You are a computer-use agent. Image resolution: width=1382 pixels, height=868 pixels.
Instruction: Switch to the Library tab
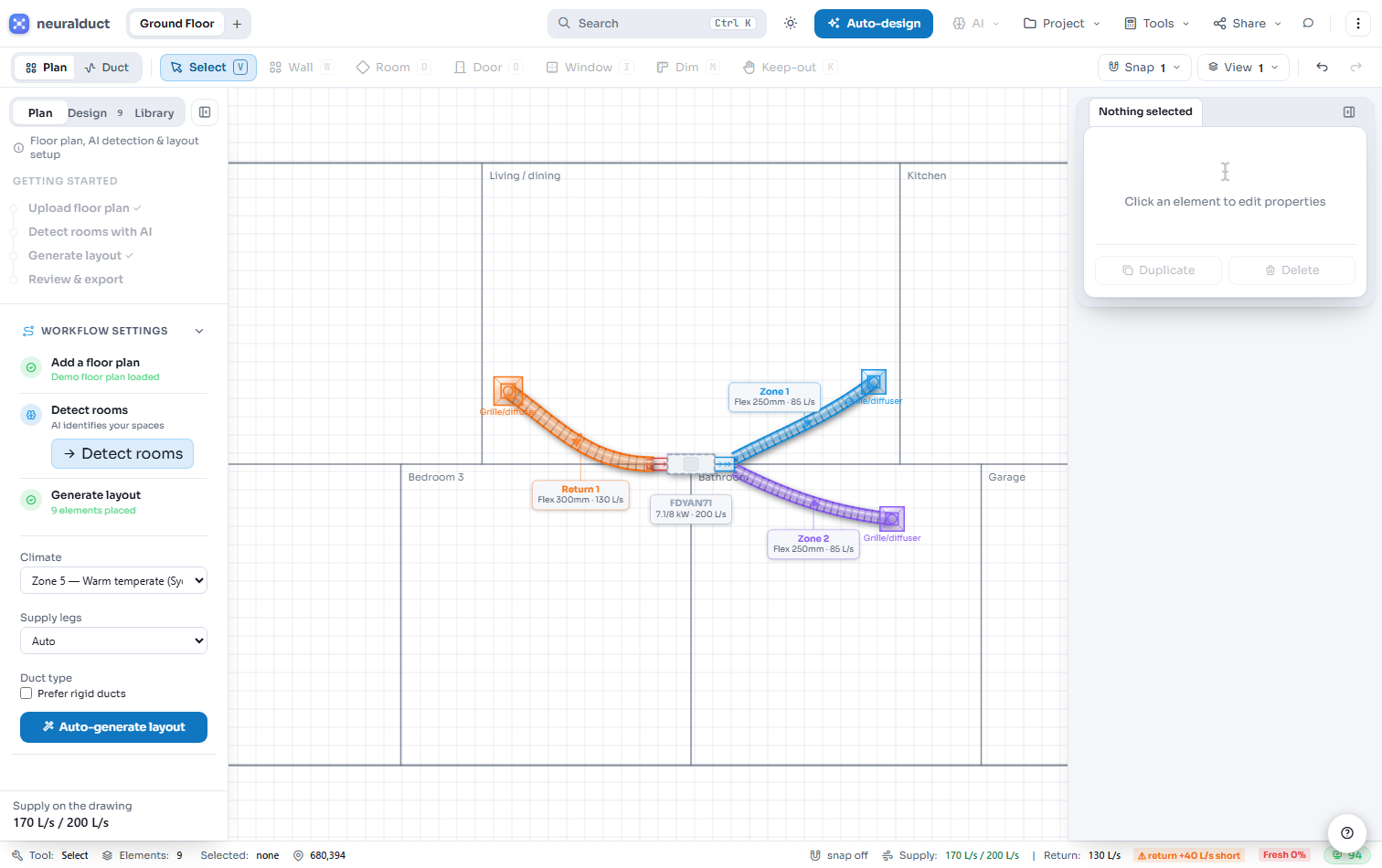coord(154,113)
